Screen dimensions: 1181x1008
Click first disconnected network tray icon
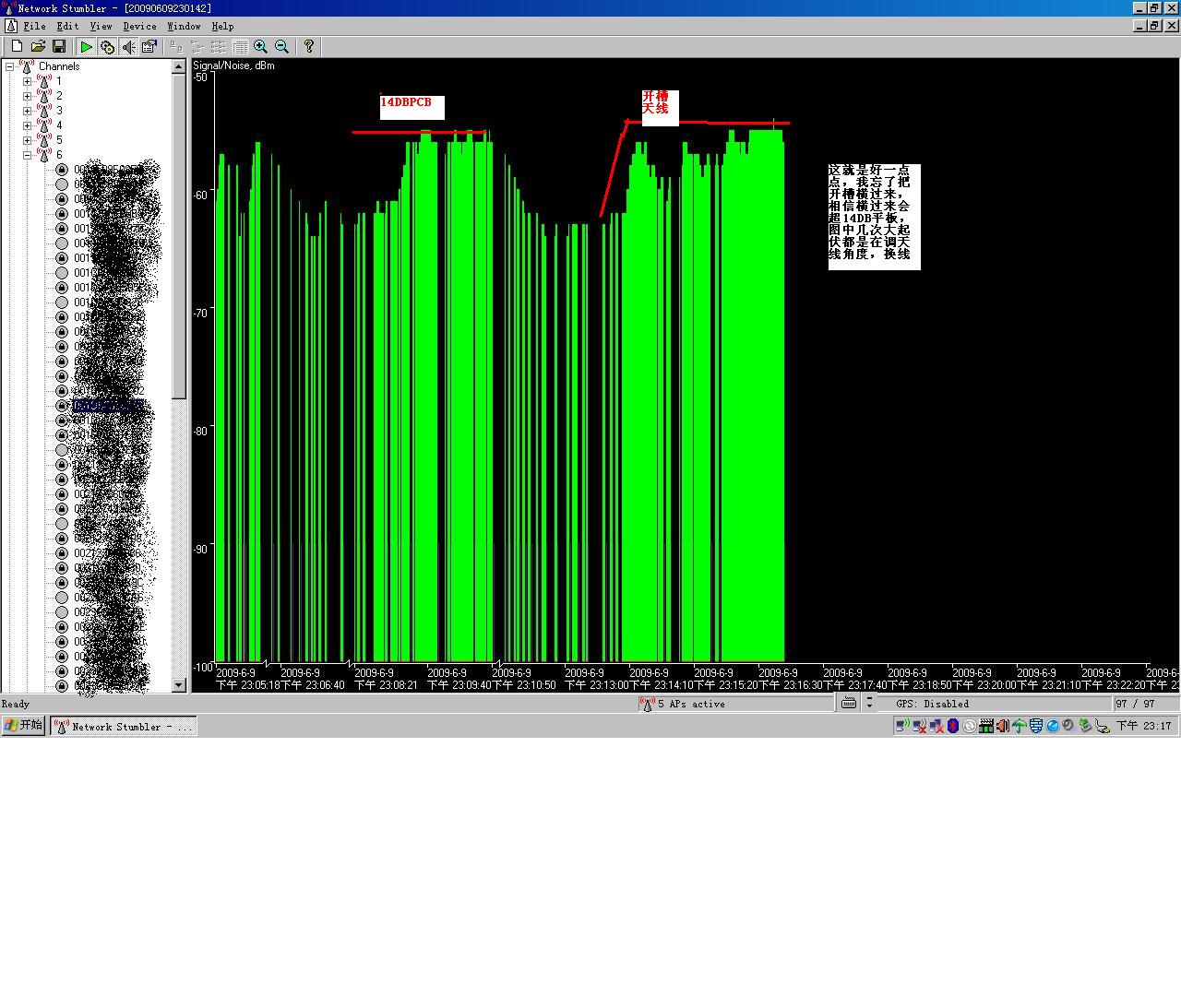tap(920, 726)
